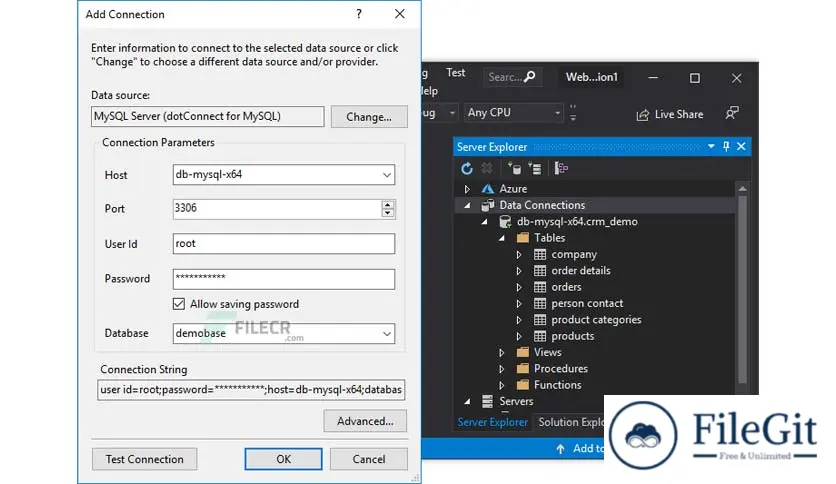The image size is (836, 484).
Task: Click the search magnifier in Visual Studio
Action: pos(529,77)
